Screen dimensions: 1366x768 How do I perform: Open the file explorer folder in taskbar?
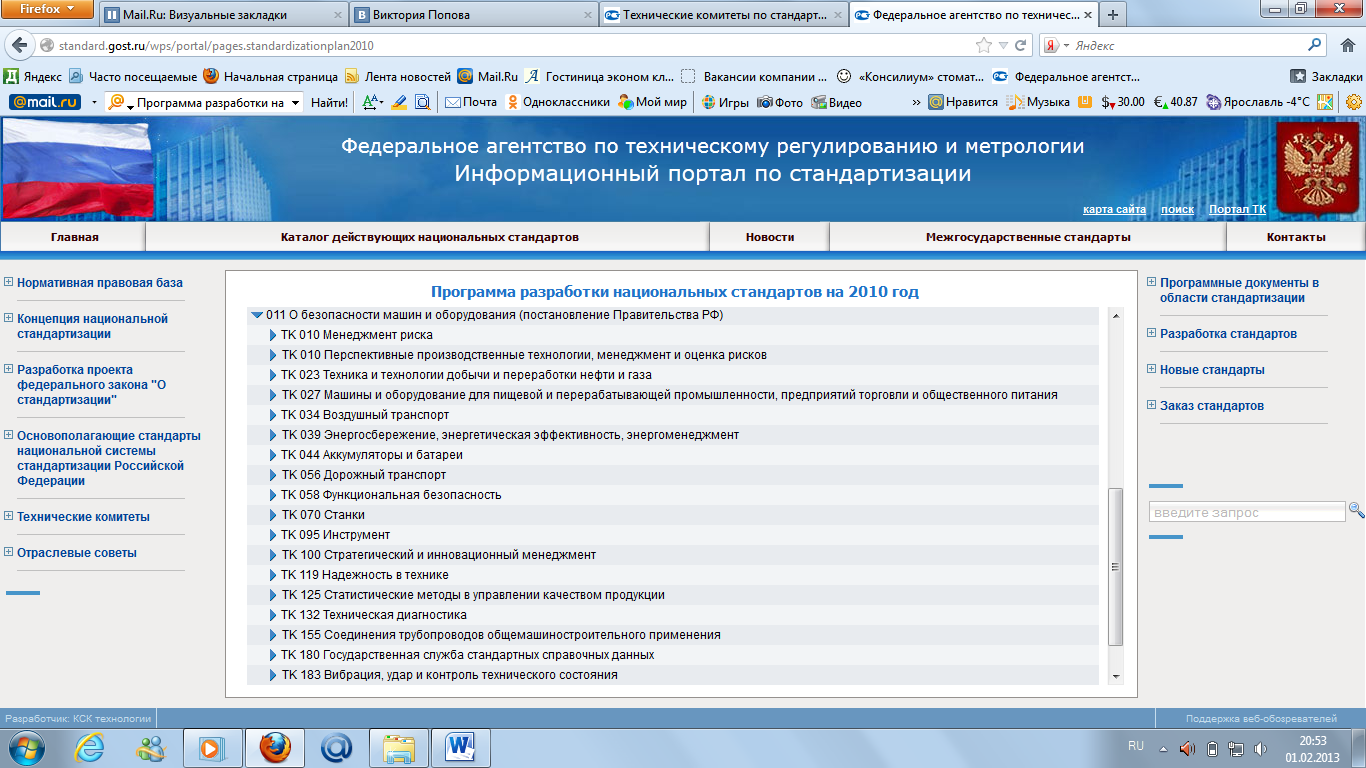tap(399, 747)
